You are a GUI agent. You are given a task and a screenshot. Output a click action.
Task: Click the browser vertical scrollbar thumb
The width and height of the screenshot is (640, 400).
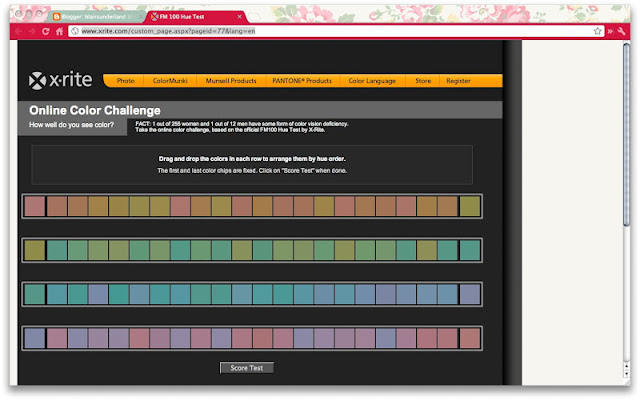coord(627,134)
